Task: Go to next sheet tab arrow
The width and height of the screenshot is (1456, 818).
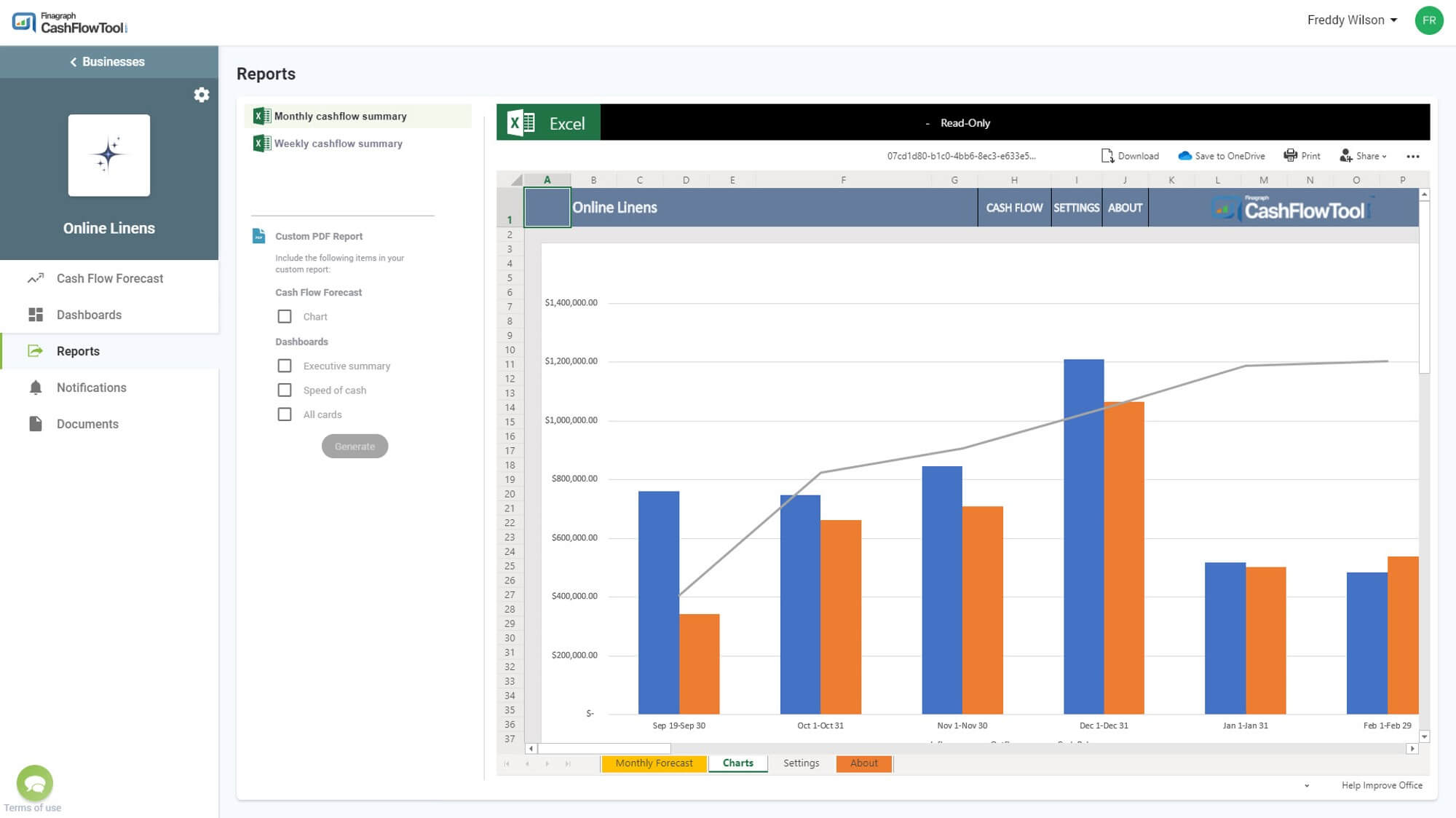Action: pos(547,763)
